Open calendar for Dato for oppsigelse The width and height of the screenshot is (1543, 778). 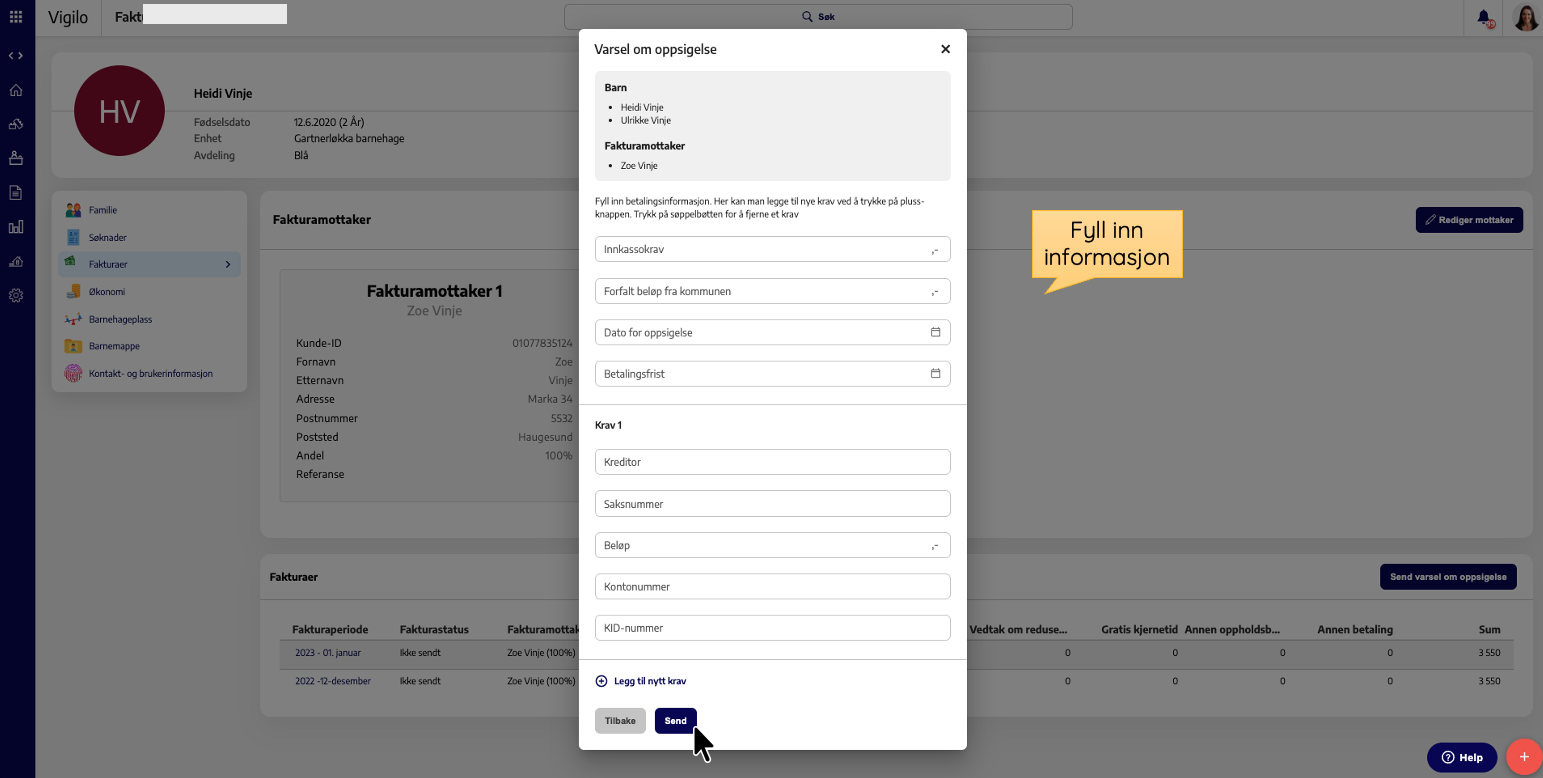[x=936, y=332]
